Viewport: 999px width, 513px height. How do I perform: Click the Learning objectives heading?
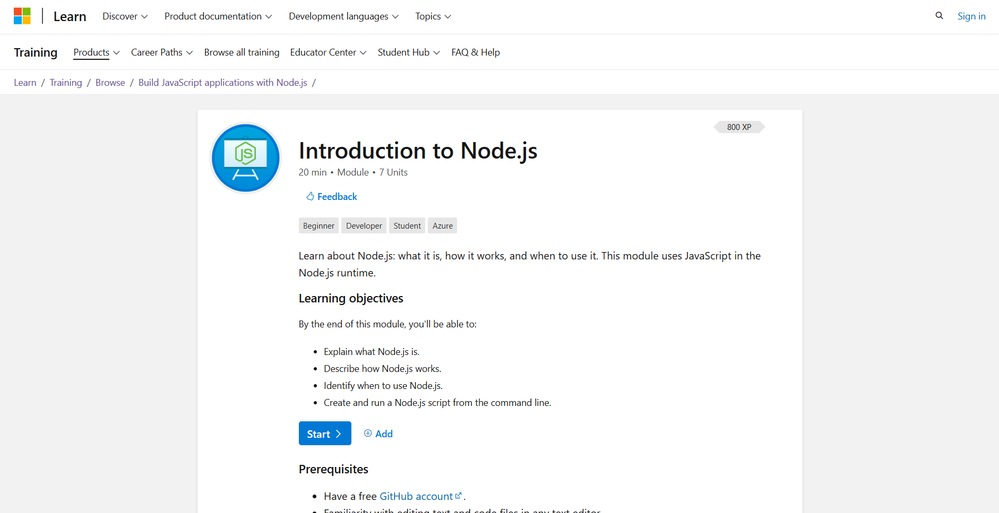351,298
